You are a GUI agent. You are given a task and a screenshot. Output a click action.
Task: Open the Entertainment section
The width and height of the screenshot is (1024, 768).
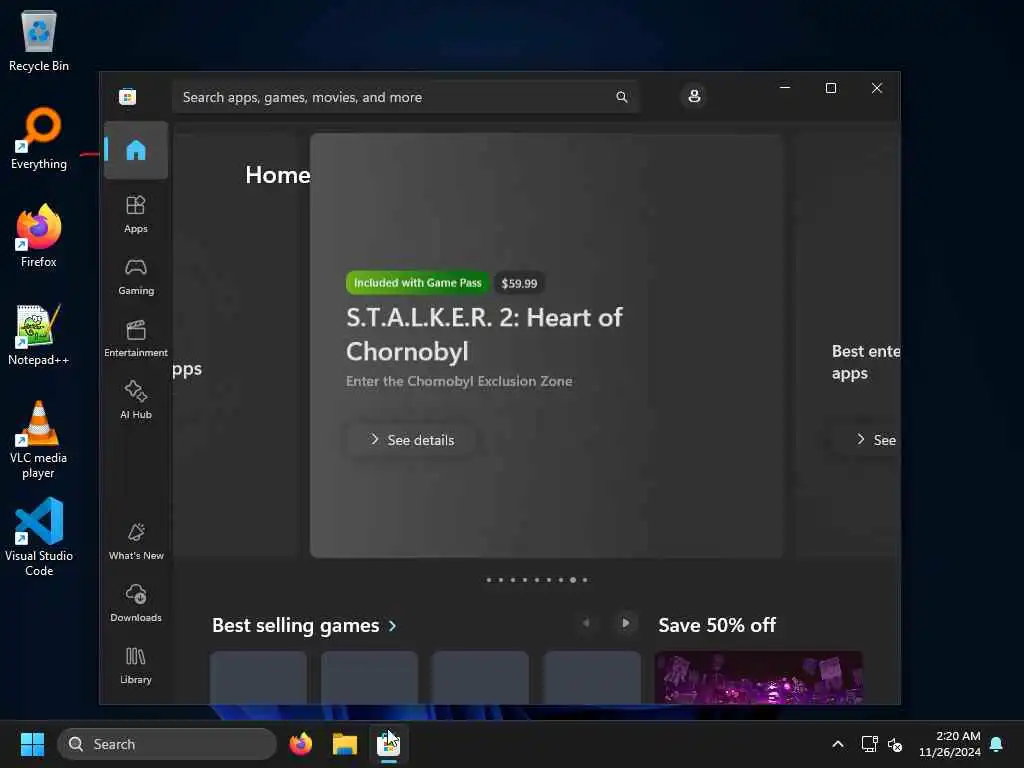136,338
